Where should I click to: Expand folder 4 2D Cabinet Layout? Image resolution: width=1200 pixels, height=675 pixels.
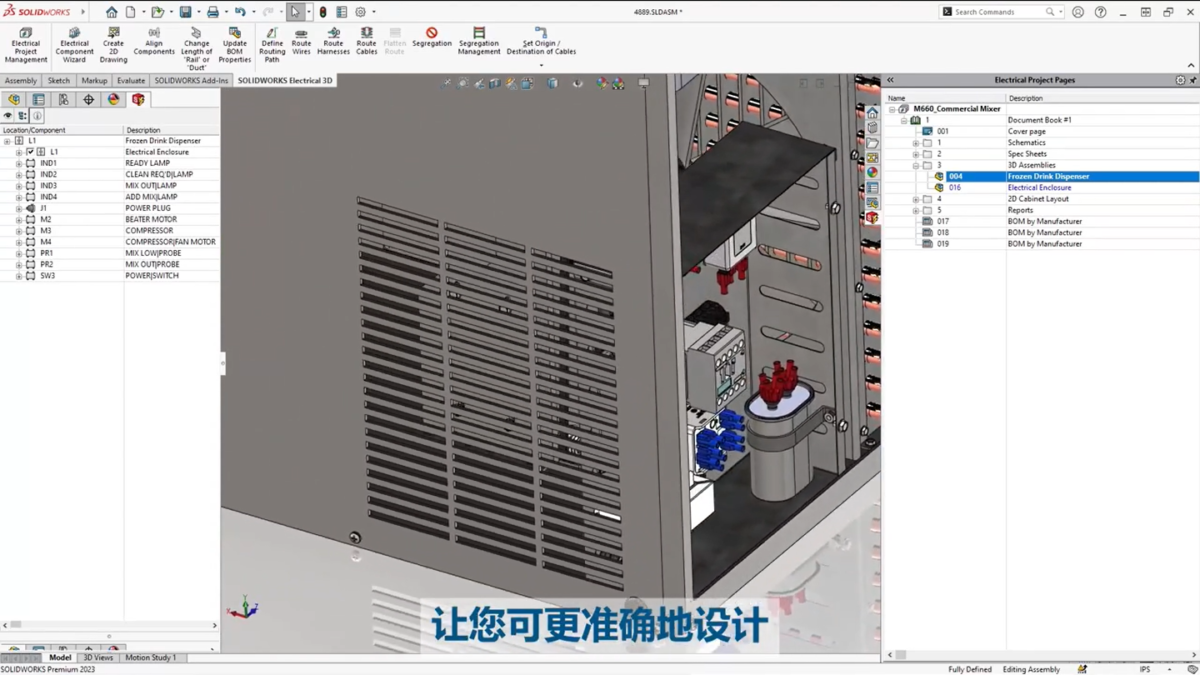click(915, 199)
